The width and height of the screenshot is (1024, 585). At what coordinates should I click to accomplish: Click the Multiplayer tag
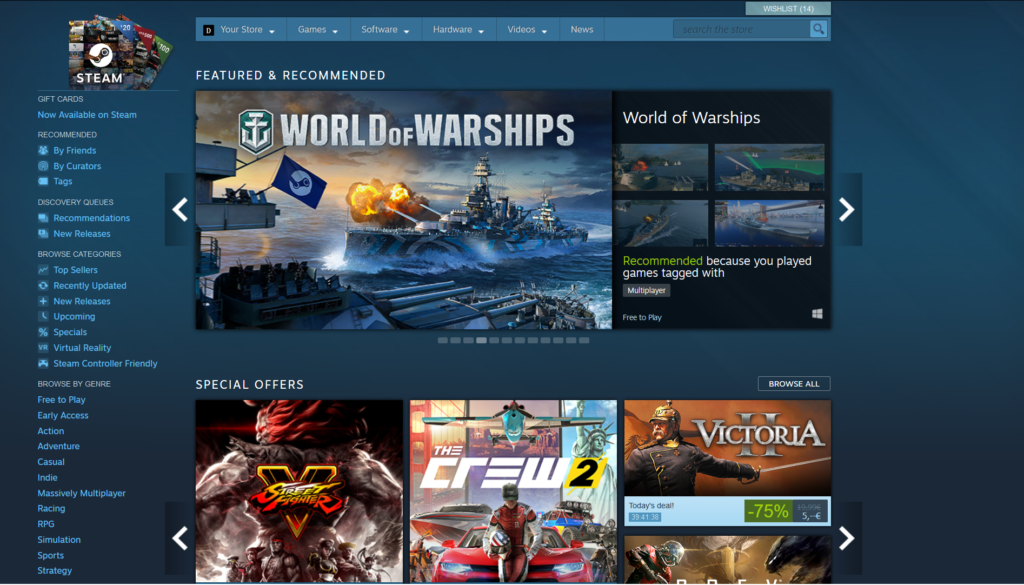coord(646,291)
